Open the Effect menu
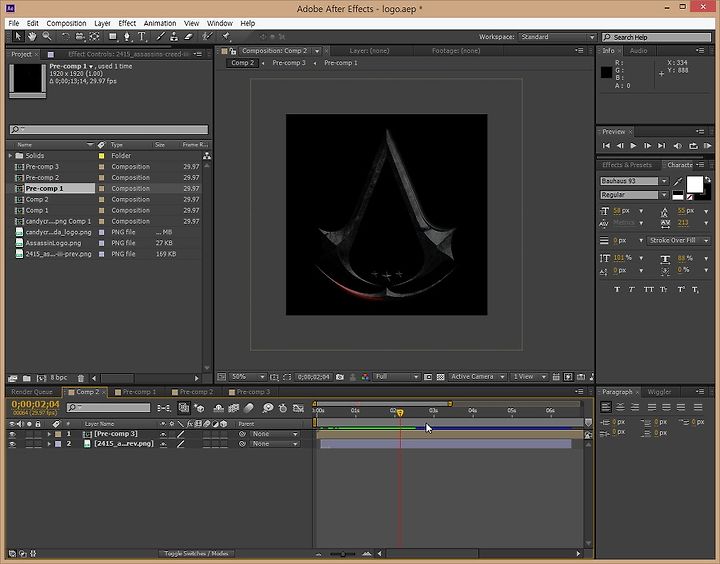Viewport: 720px width, 564px height. coord(127,23)
